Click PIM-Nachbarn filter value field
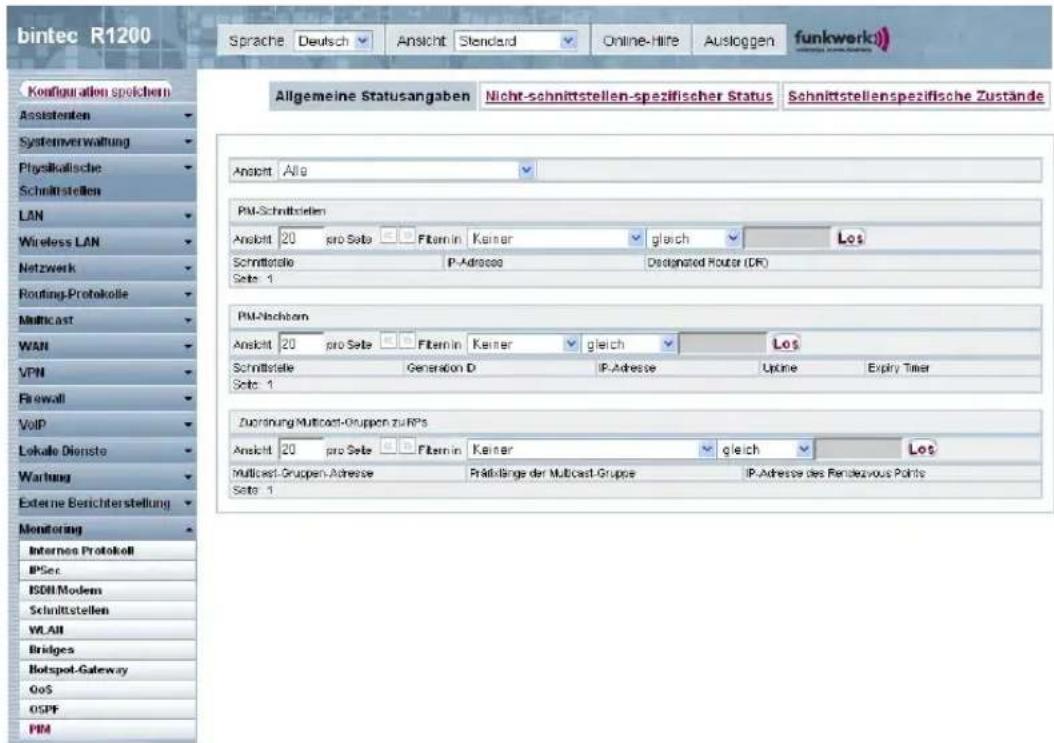 723,344
